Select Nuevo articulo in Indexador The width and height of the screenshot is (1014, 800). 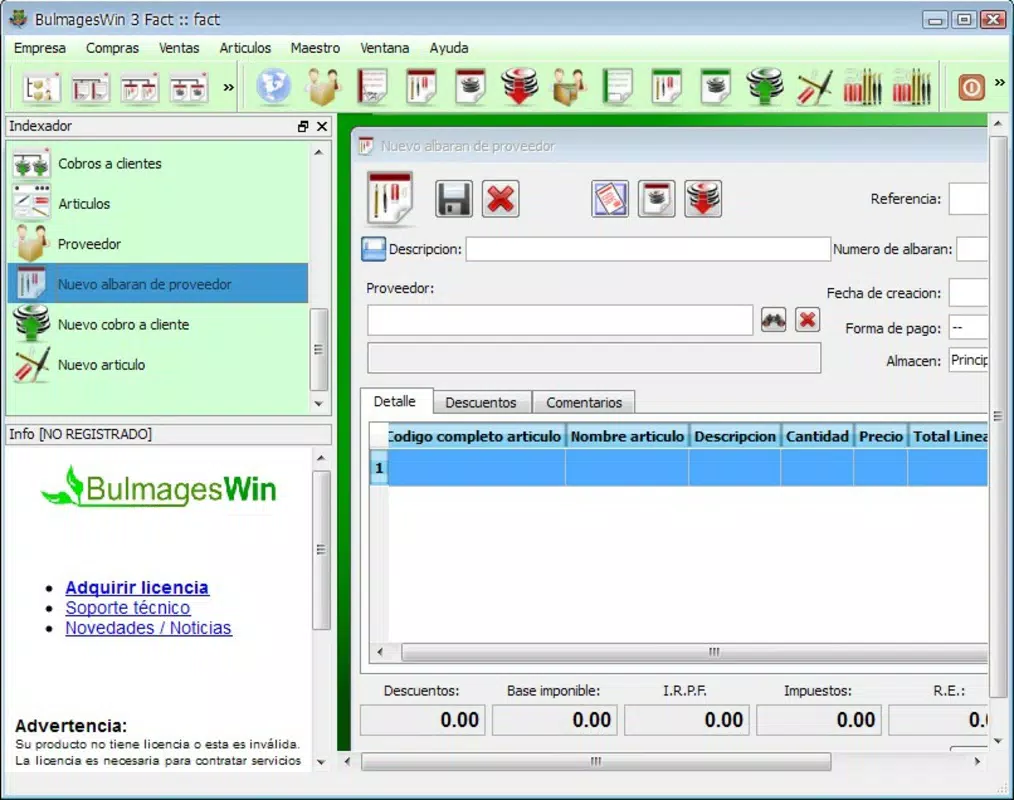[158, 364]
